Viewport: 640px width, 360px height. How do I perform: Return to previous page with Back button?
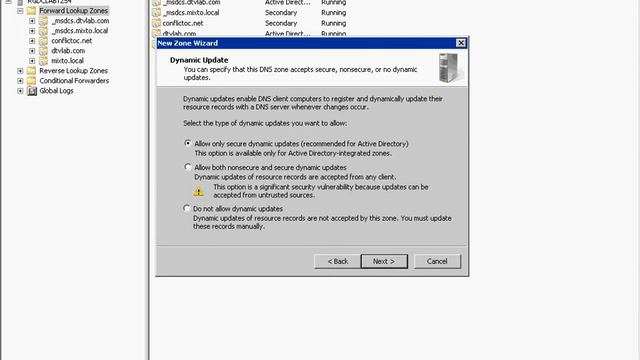(x=337, y=261)
